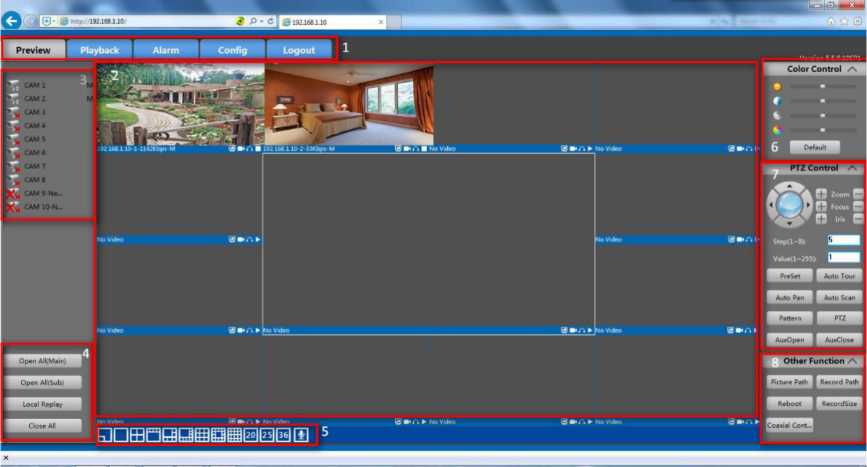Click the Step(1~8) input field
The width and height of the screenshot is (867, 467).
point(842,240)
